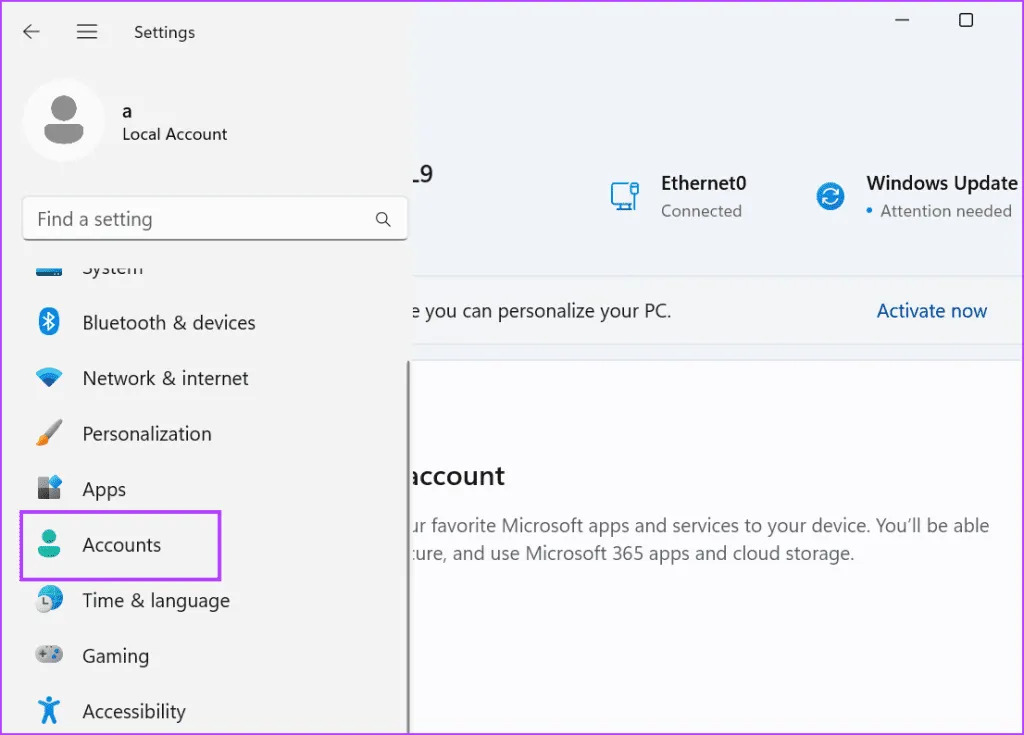The width and height of the screenshot is (1024, 735).
Task: Click the Ethernet0 monitor icon
Action: point(625,196)
